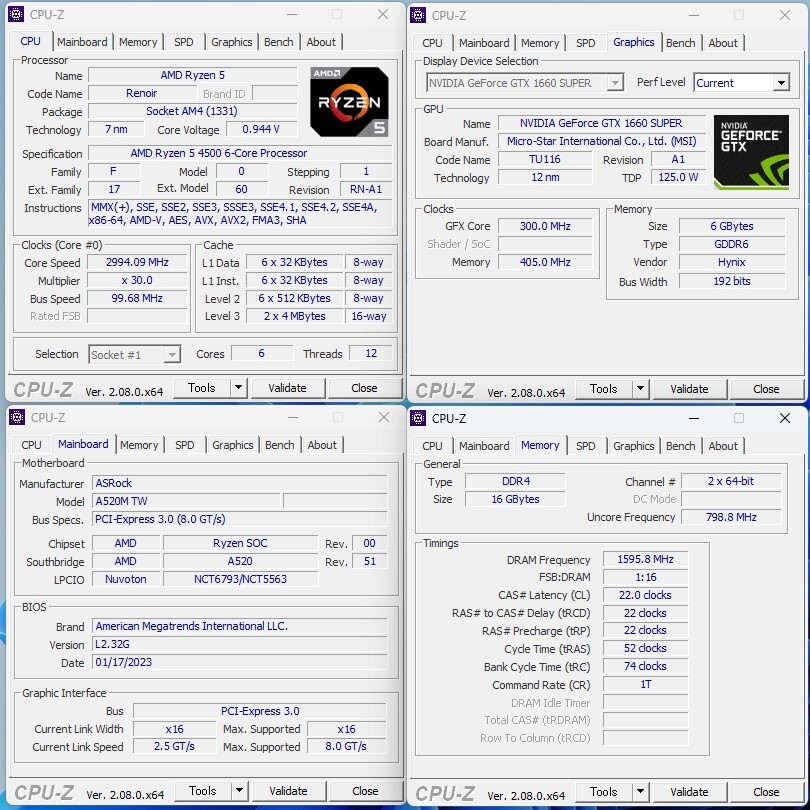Click the Close button in the CPU-tab window
The image size is (810, 810).
pyautogui.click(x=364, y=387)
